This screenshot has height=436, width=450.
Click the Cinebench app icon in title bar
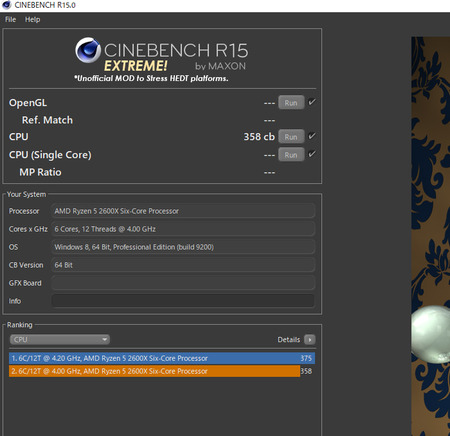tap(6, 5)
